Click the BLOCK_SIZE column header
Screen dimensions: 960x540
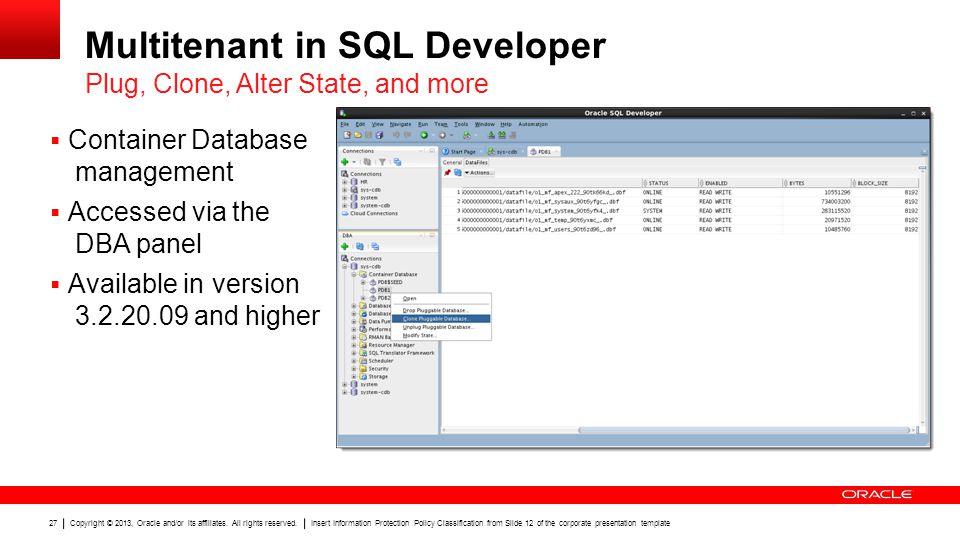tap(886, 183)
